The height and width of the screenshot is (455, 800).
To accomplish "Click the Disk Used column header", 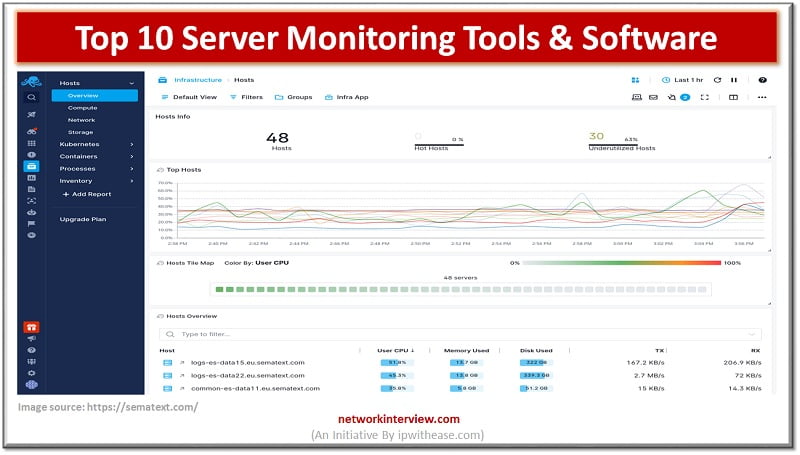I will pyautogui.click(x=536, y=351).
